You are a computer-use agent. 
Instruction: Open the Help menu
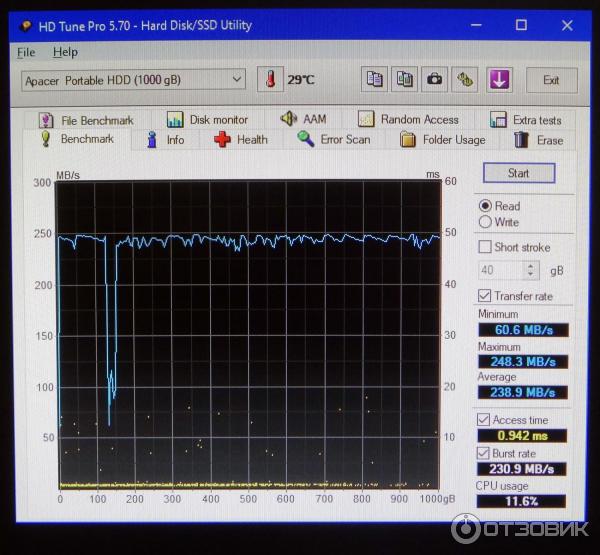click(65, 52)
